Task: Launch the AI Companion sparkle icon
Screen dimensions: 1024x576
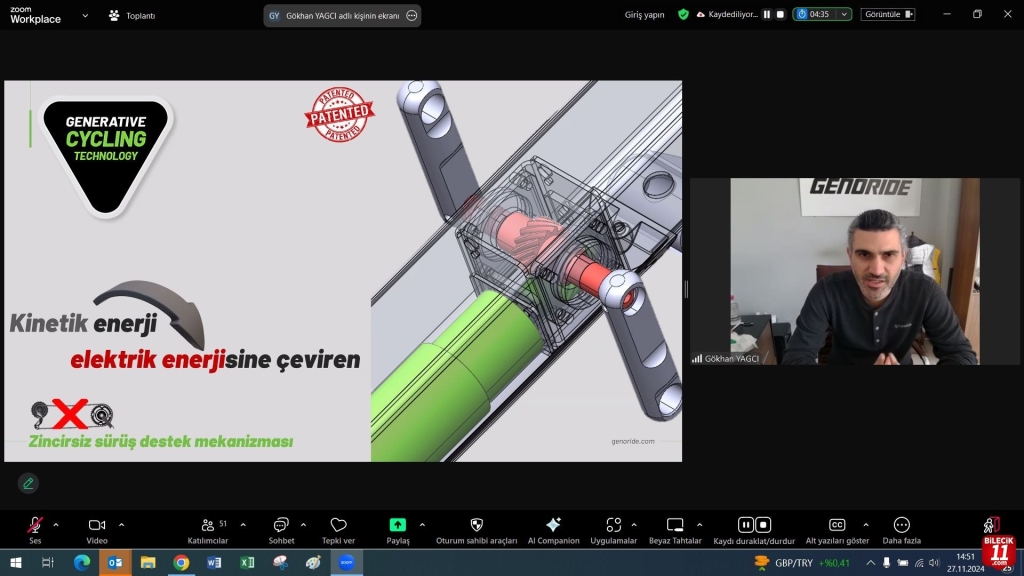Action: 553,525
